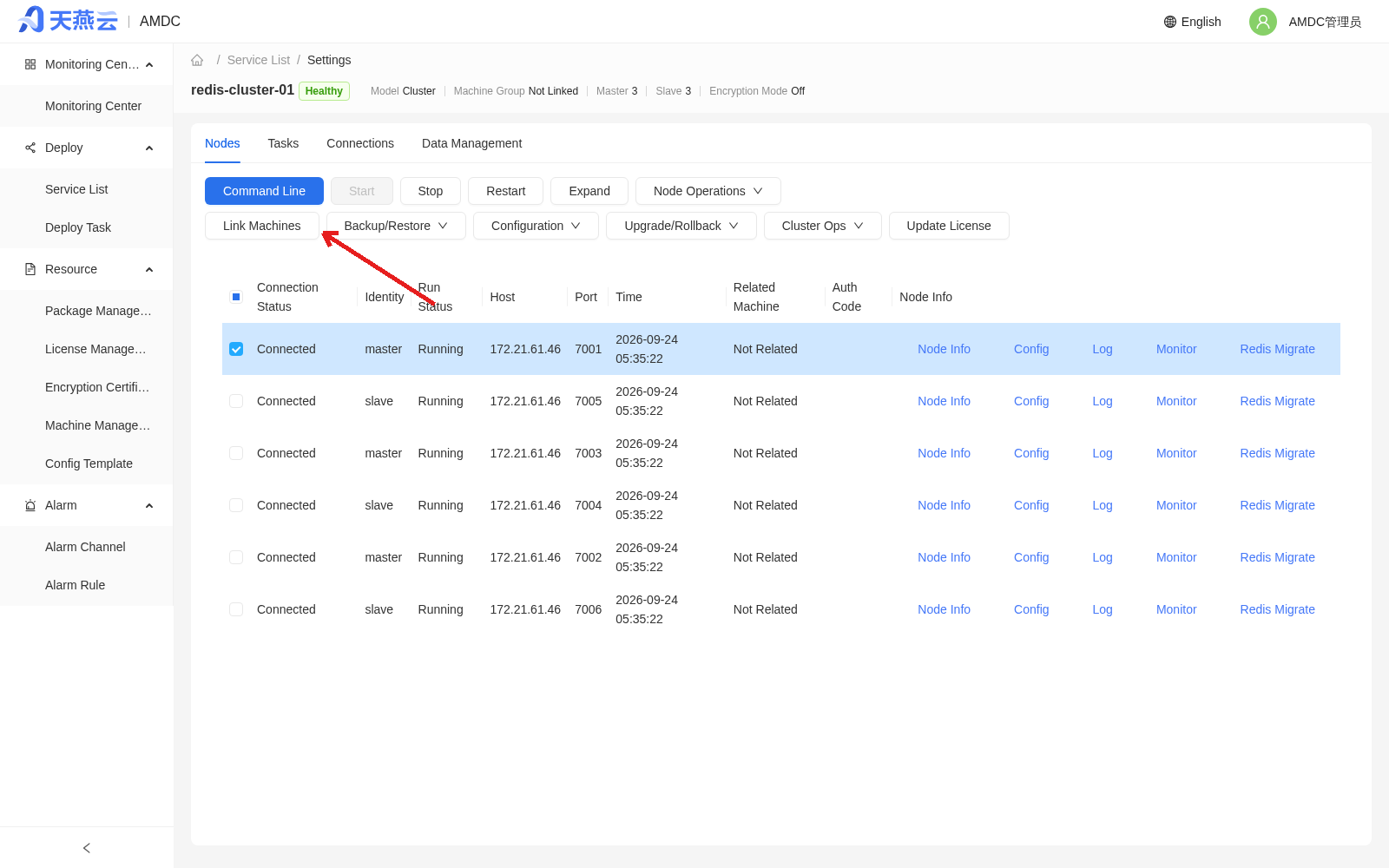Check the port 7004 row checkbox
This screenshot has width=1389, height=868.
236,505
